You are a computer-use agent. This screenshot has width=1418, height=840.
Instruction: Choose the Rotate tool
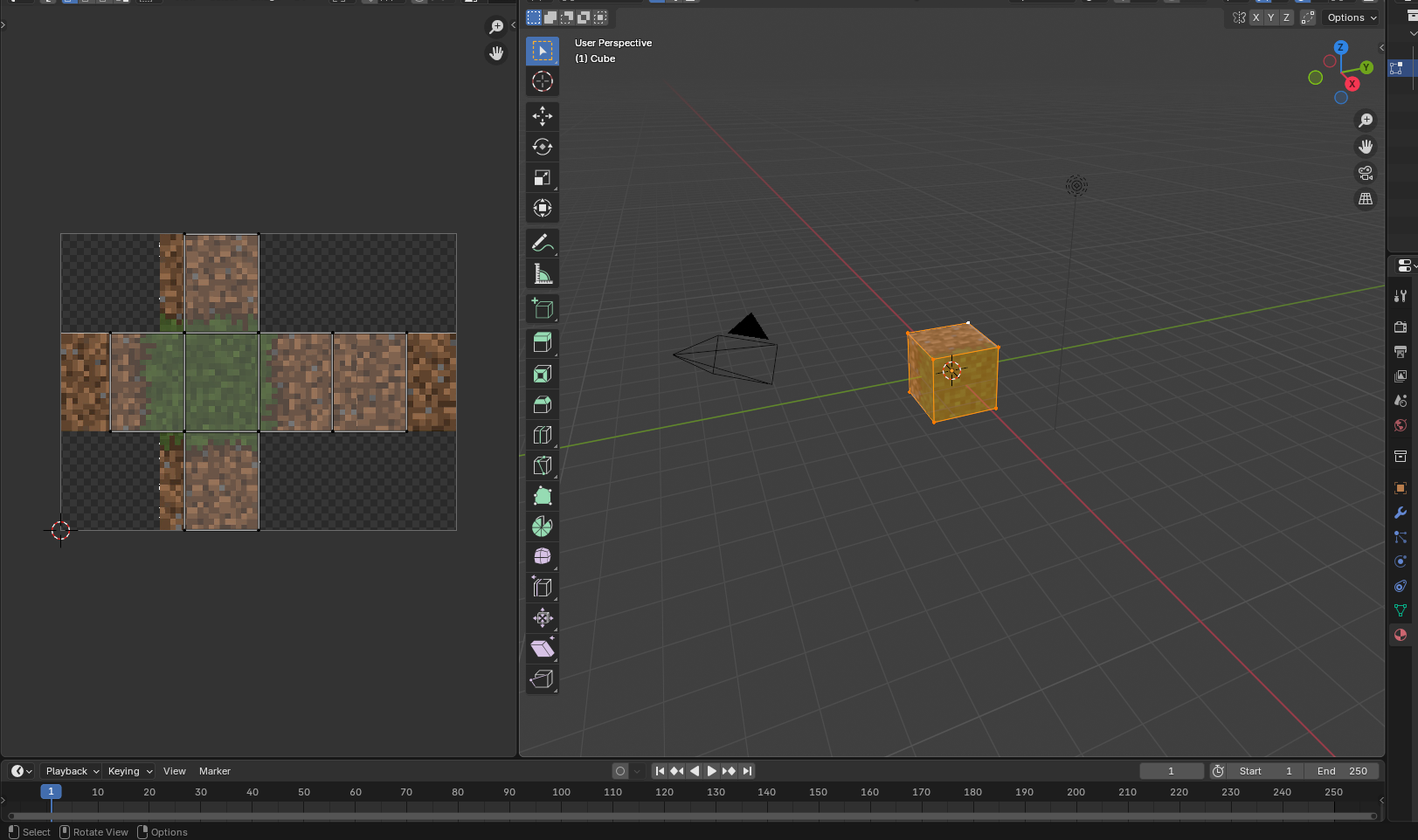click(543, 147)
